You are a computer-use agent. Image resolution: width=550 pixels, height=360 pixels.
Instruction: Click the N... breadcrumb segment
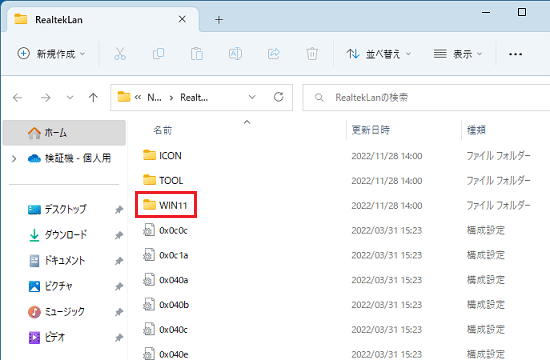coord(154,98)
